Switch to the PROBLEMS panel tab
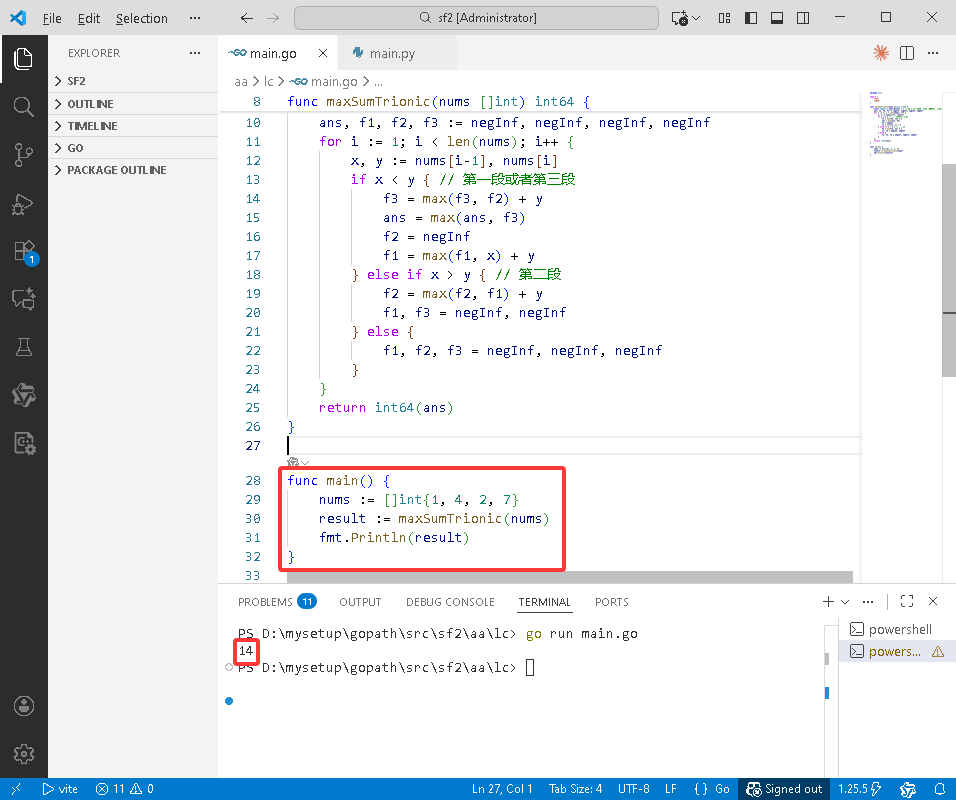The image size is (956, 800). pos(277,602)
